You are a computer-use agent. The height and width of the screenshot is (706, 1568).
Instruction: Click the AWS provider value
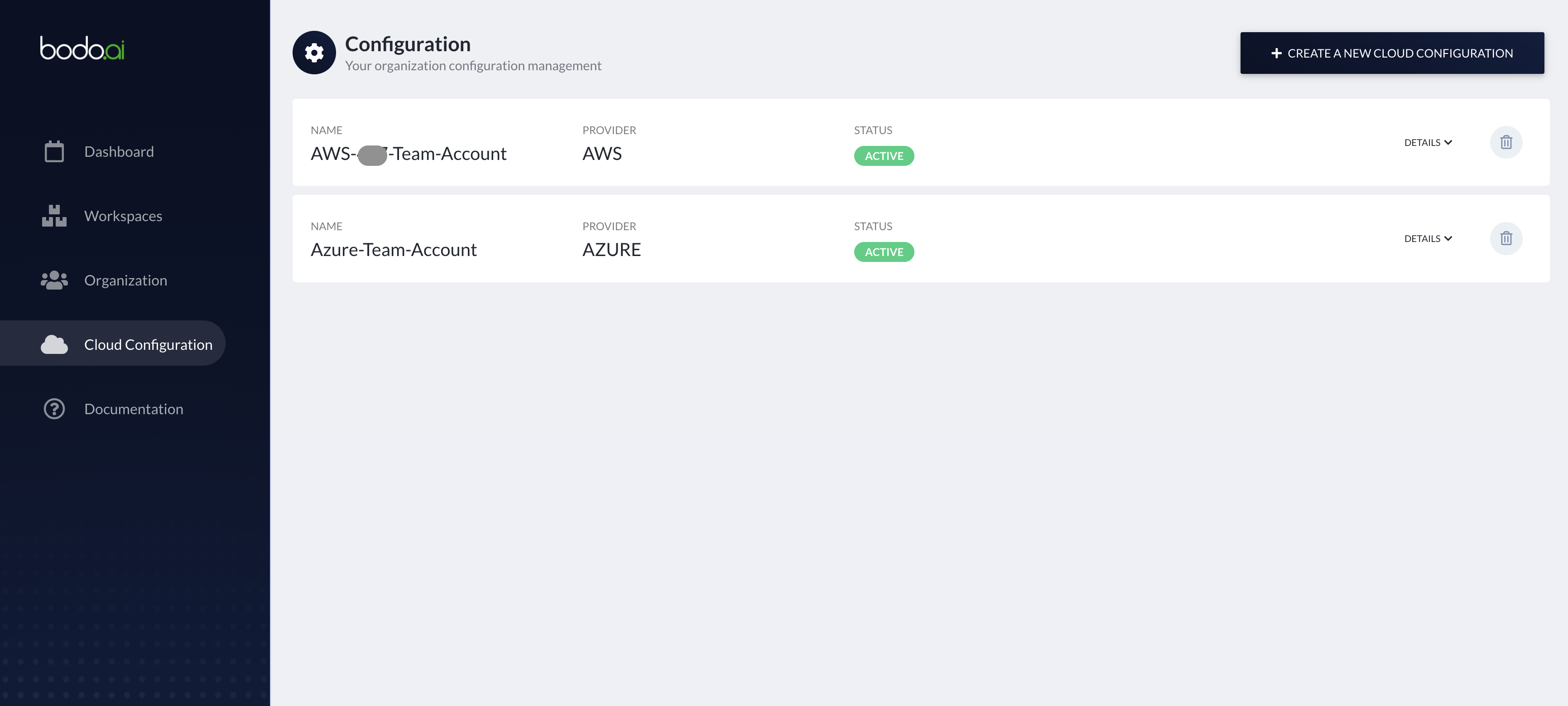(602, 154)
